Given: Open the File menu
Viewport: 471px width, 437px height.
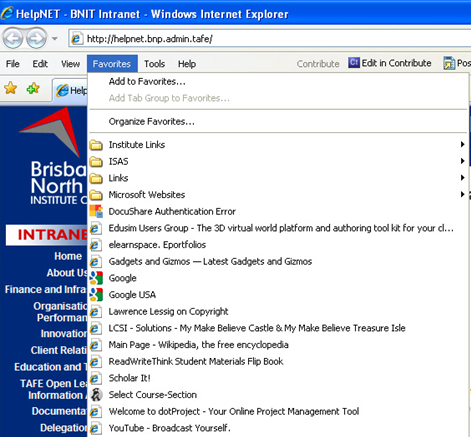Looking at the screenshot, I should click(x=13, y=64).
